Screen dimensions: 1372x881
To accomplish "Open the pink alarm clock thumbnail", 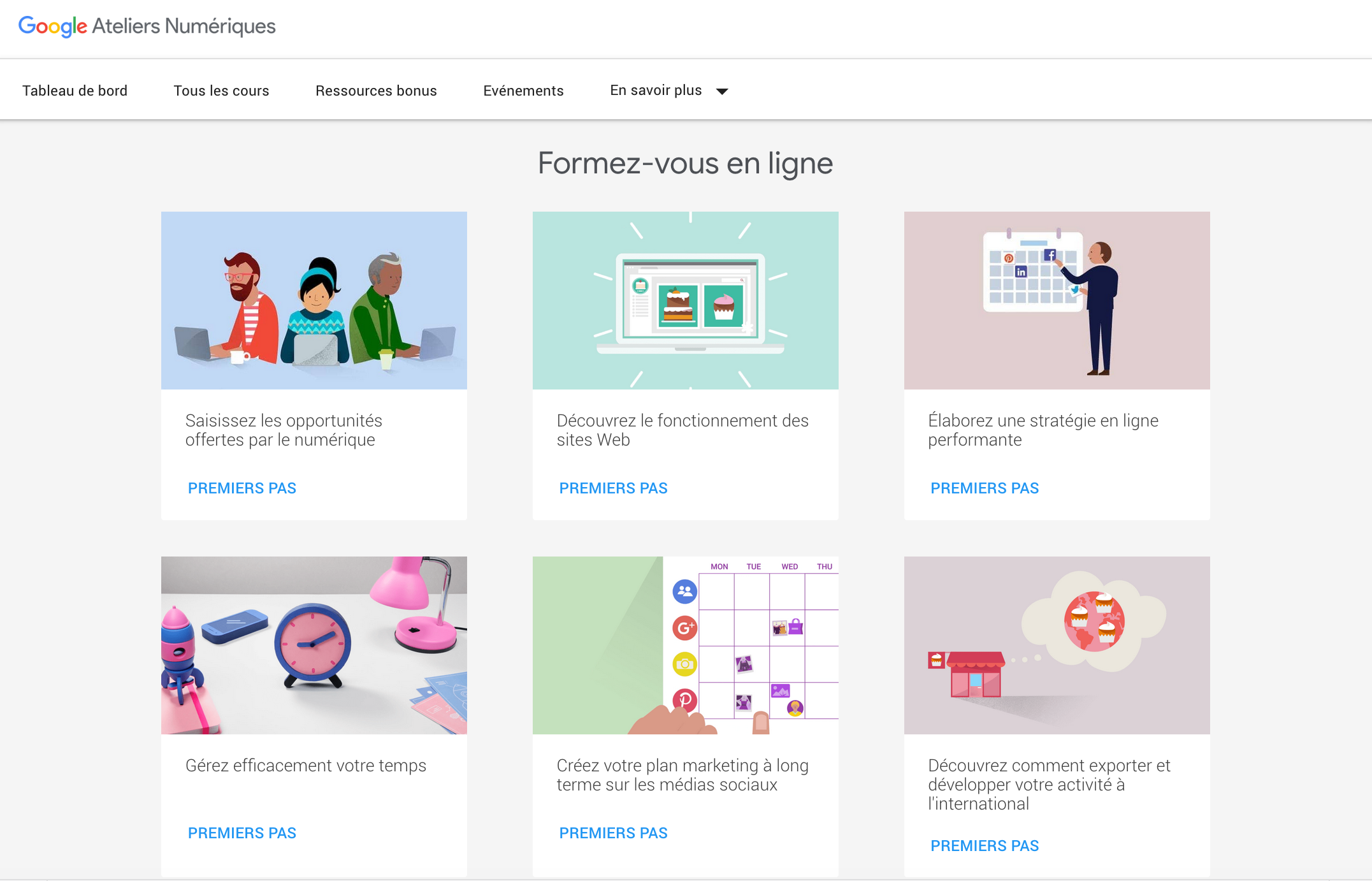I will coord(314,645).
